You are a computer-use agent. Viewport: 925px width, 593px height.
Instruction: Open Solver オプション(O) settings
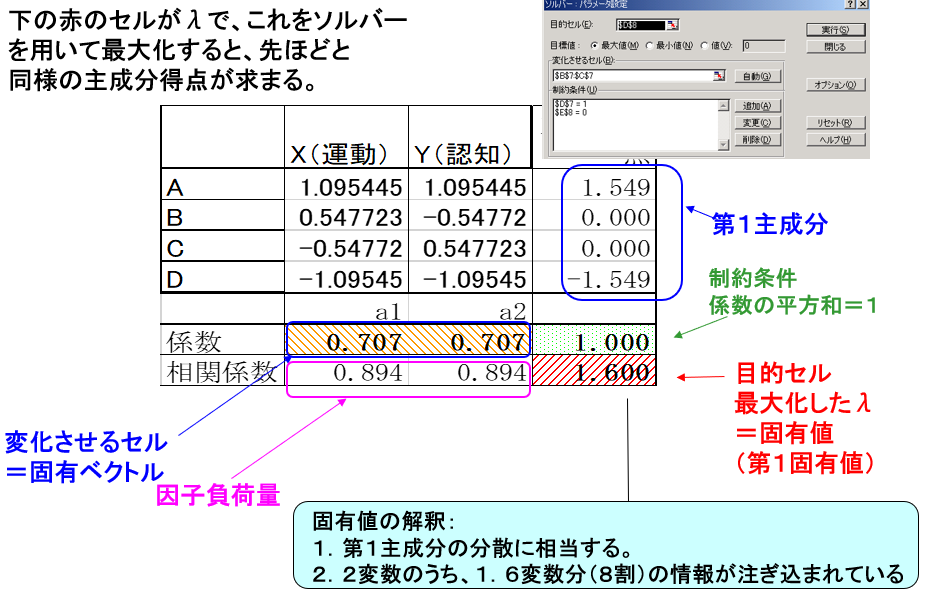(835, 85)
